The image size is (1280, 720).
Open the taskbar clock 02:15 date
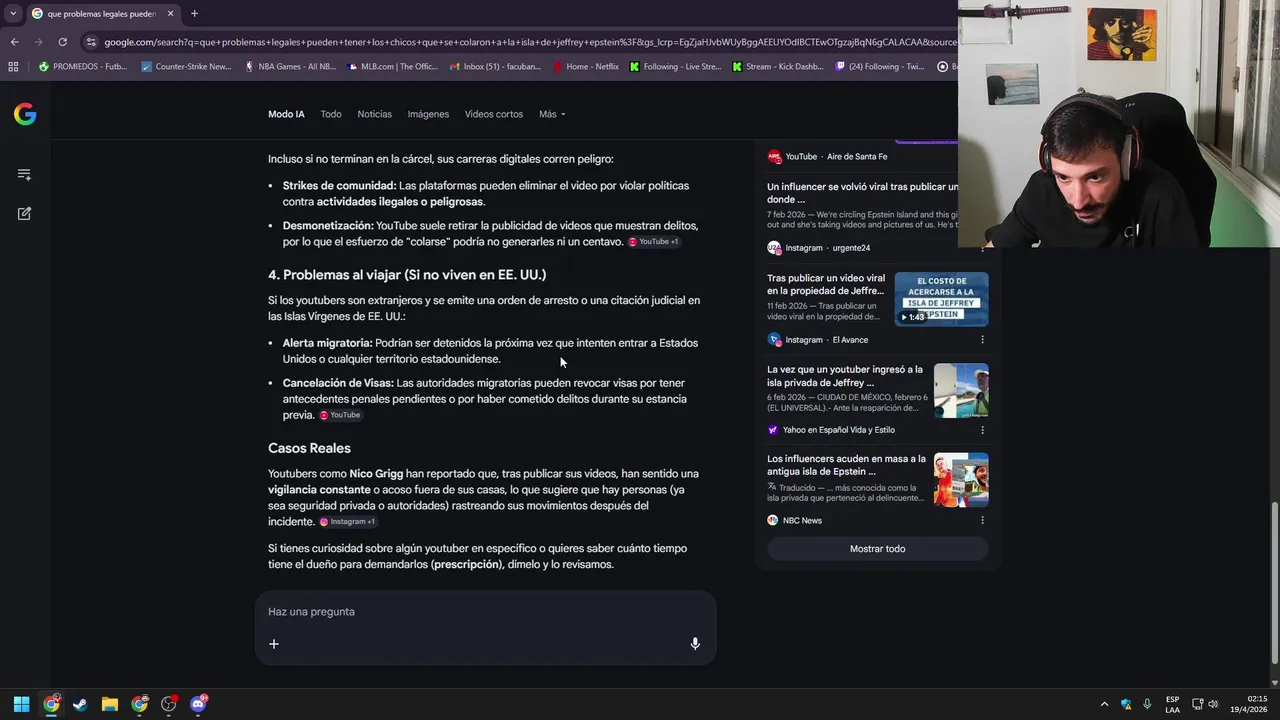click(1249, 704)
